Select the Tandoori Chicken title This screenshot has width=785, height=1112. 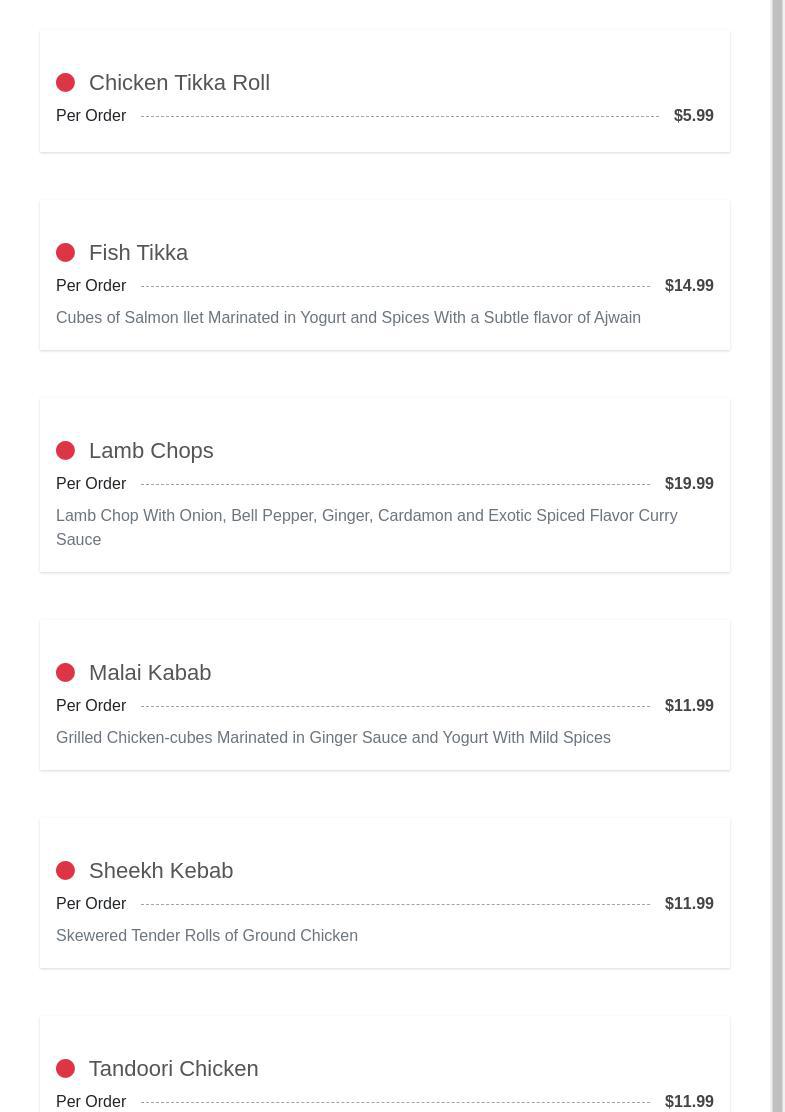(173, 1069)
